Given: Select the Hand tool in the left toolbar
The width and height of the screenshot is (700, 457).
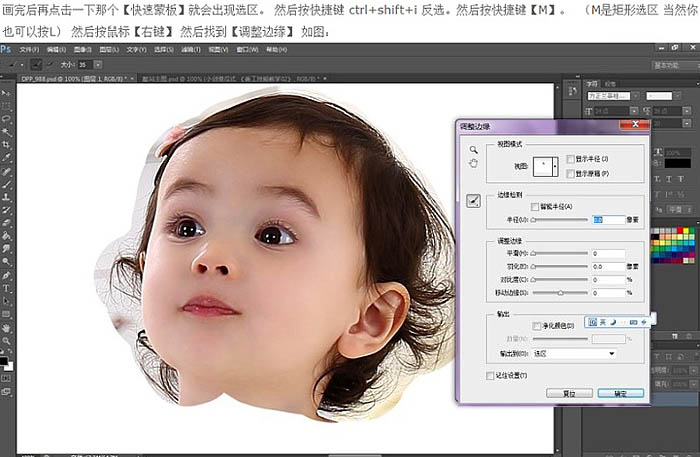Looking at the screenshot, I should [7, 327].
